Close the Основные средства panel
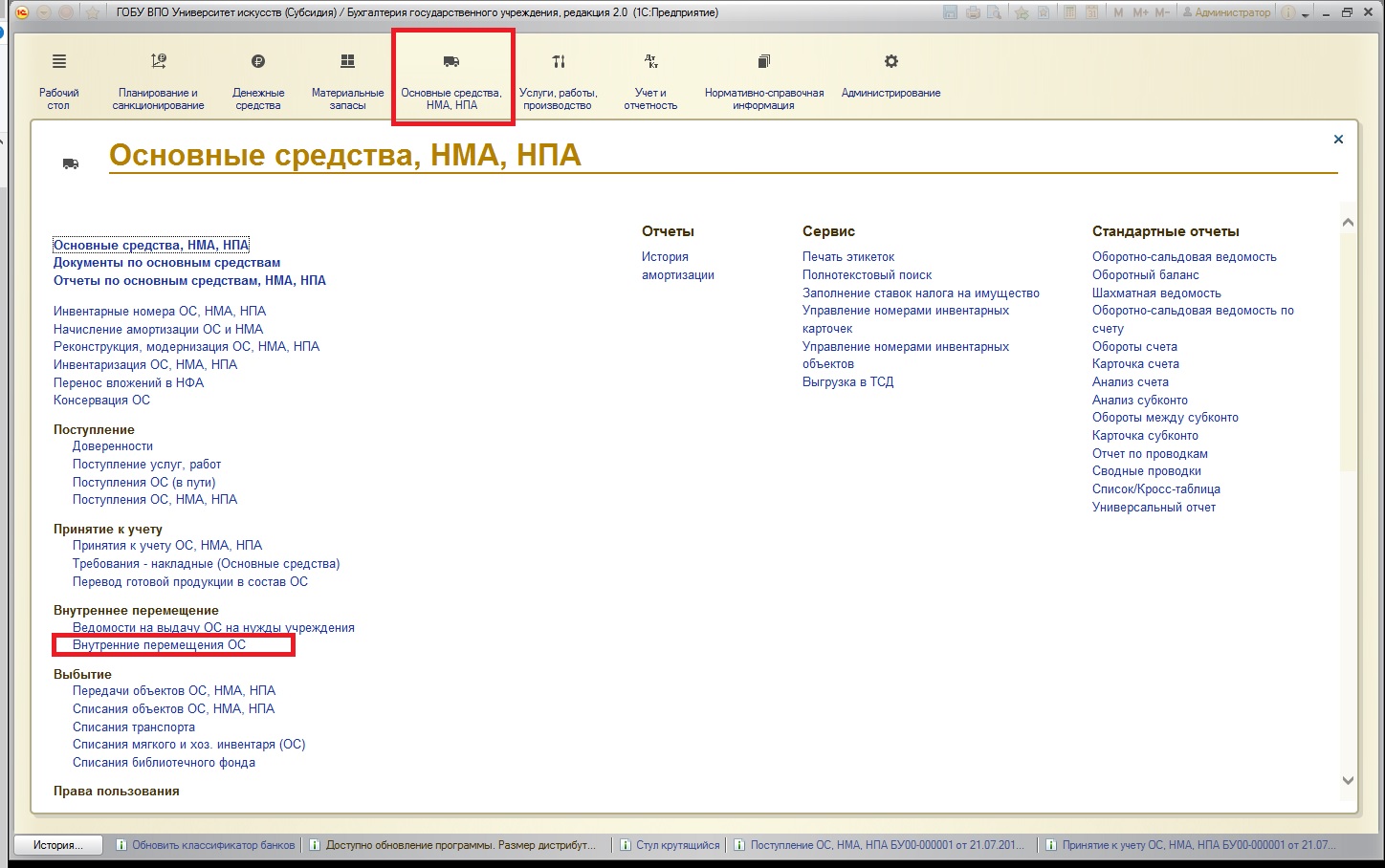 point(1338,140)
